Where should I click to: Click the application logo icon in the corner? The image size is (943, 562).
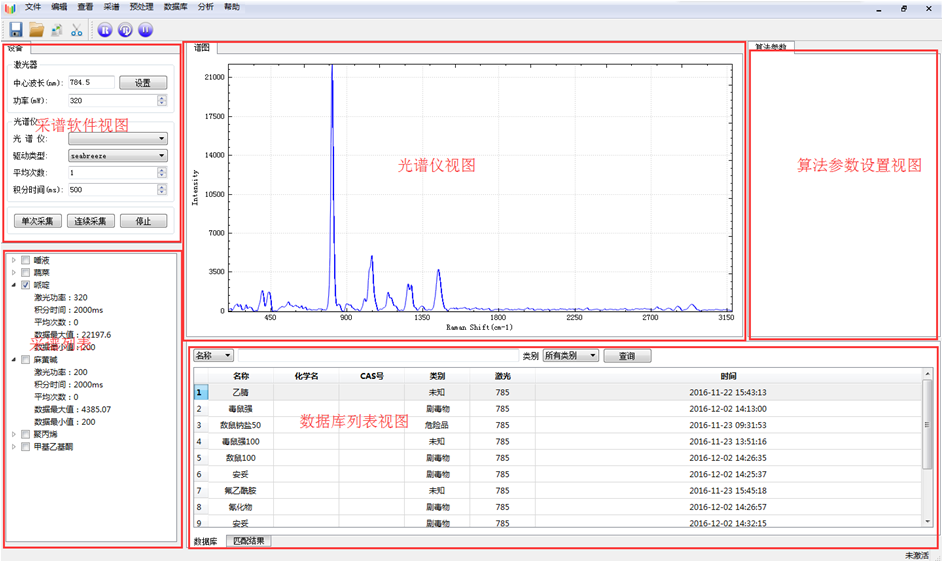10,7
